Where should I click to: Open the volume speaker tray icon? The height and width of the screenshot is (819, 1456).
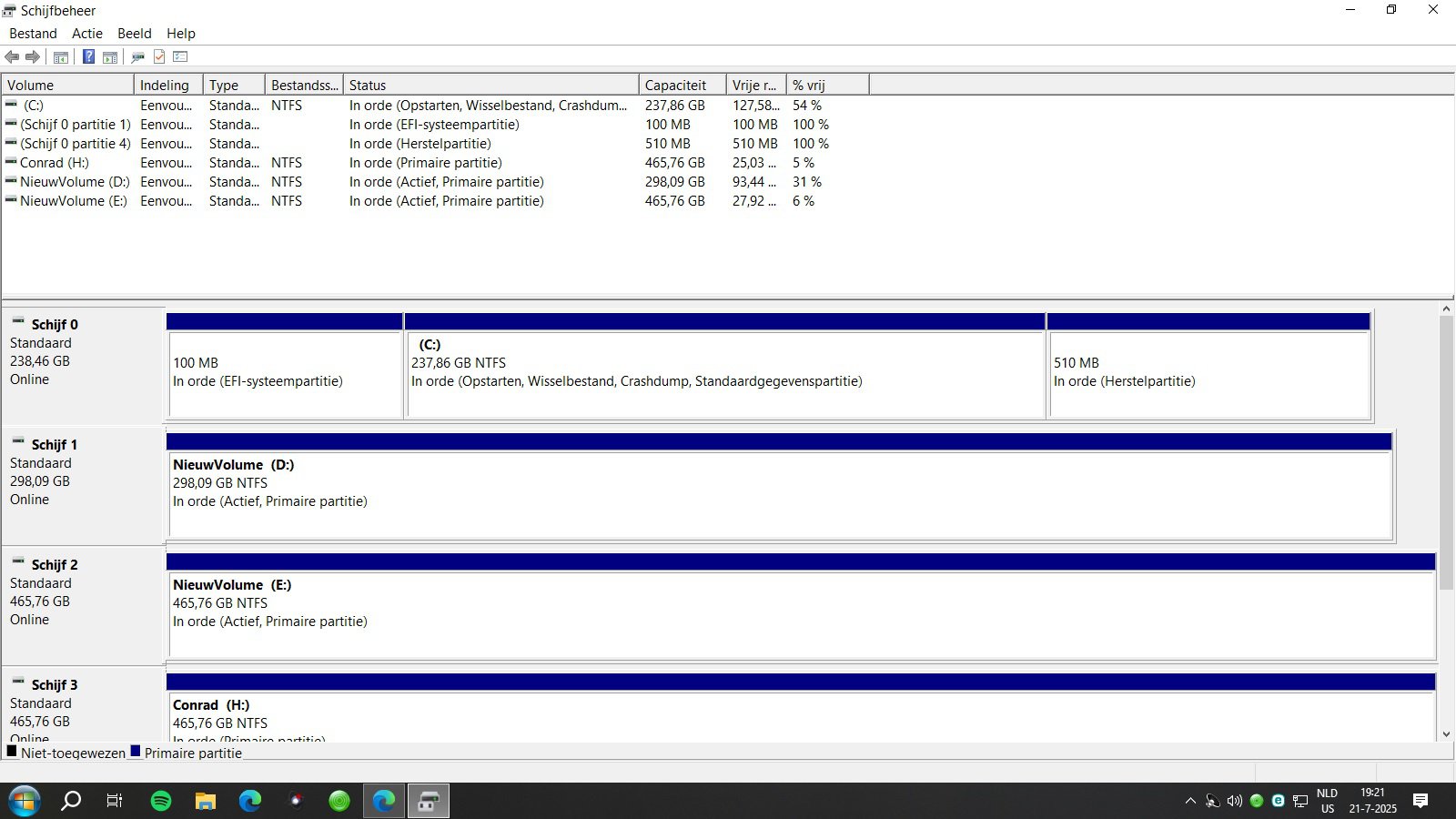click(x=1235, y=801)
